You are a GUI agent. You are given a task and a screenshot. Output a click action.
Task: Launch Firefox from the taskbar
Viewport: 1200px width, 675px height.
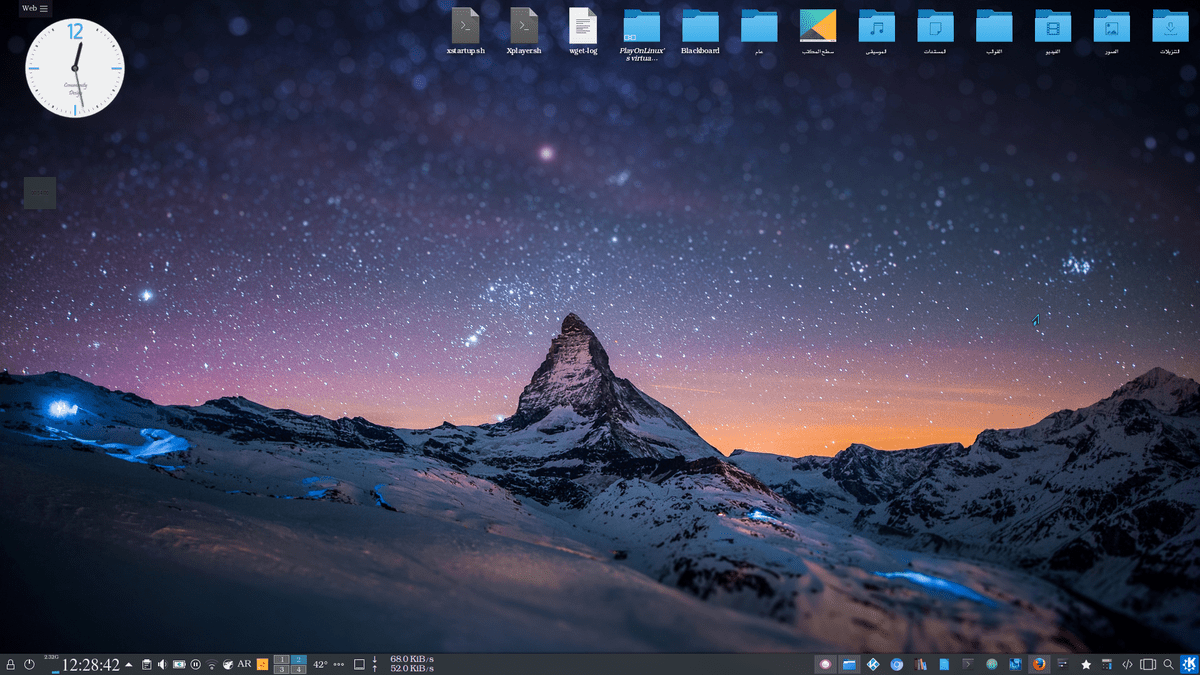(1039, 664)
